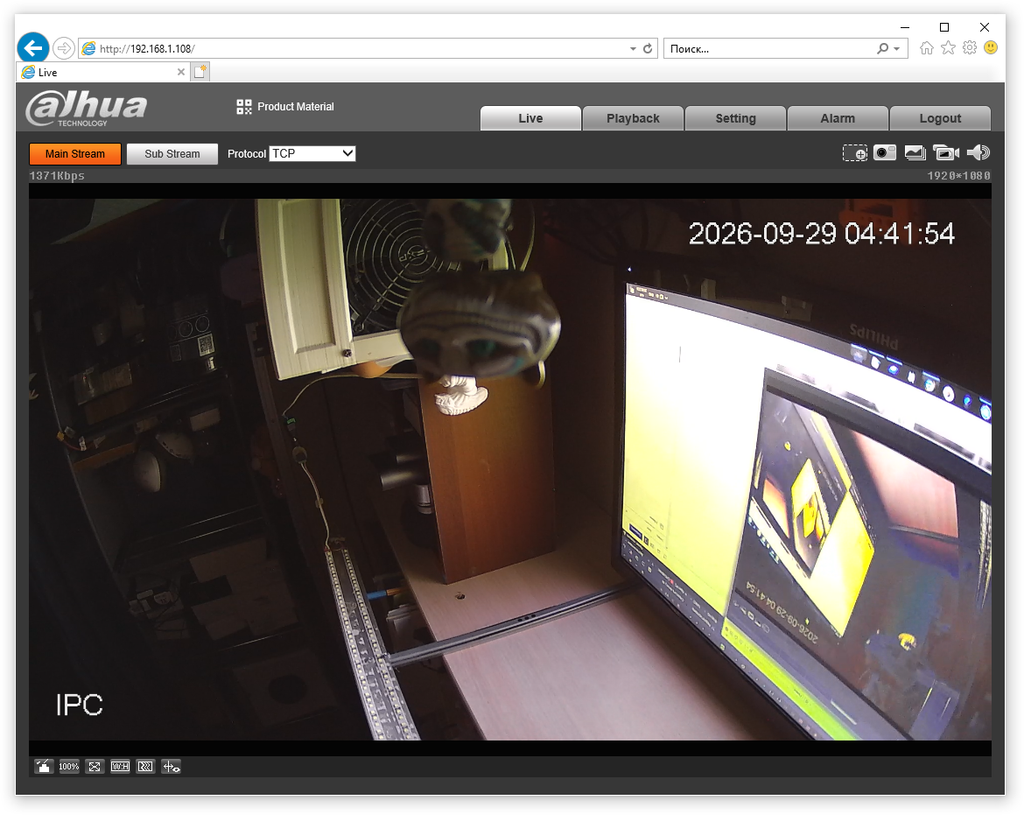This screenshot has height=815, width=1024.
Task: Click the live video feed area
Action: 510,469
